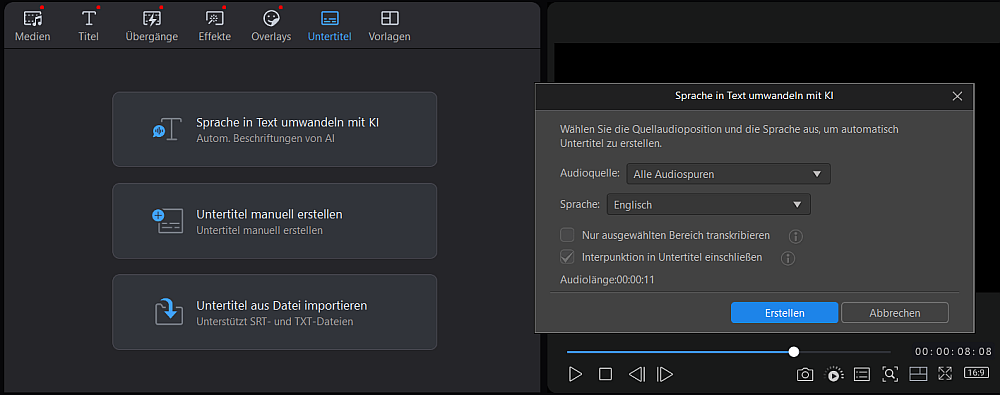Close the Sprache in Text umwandeln dialog
1000x395 pixels.
pyautogui.click(x=957, y=96)
